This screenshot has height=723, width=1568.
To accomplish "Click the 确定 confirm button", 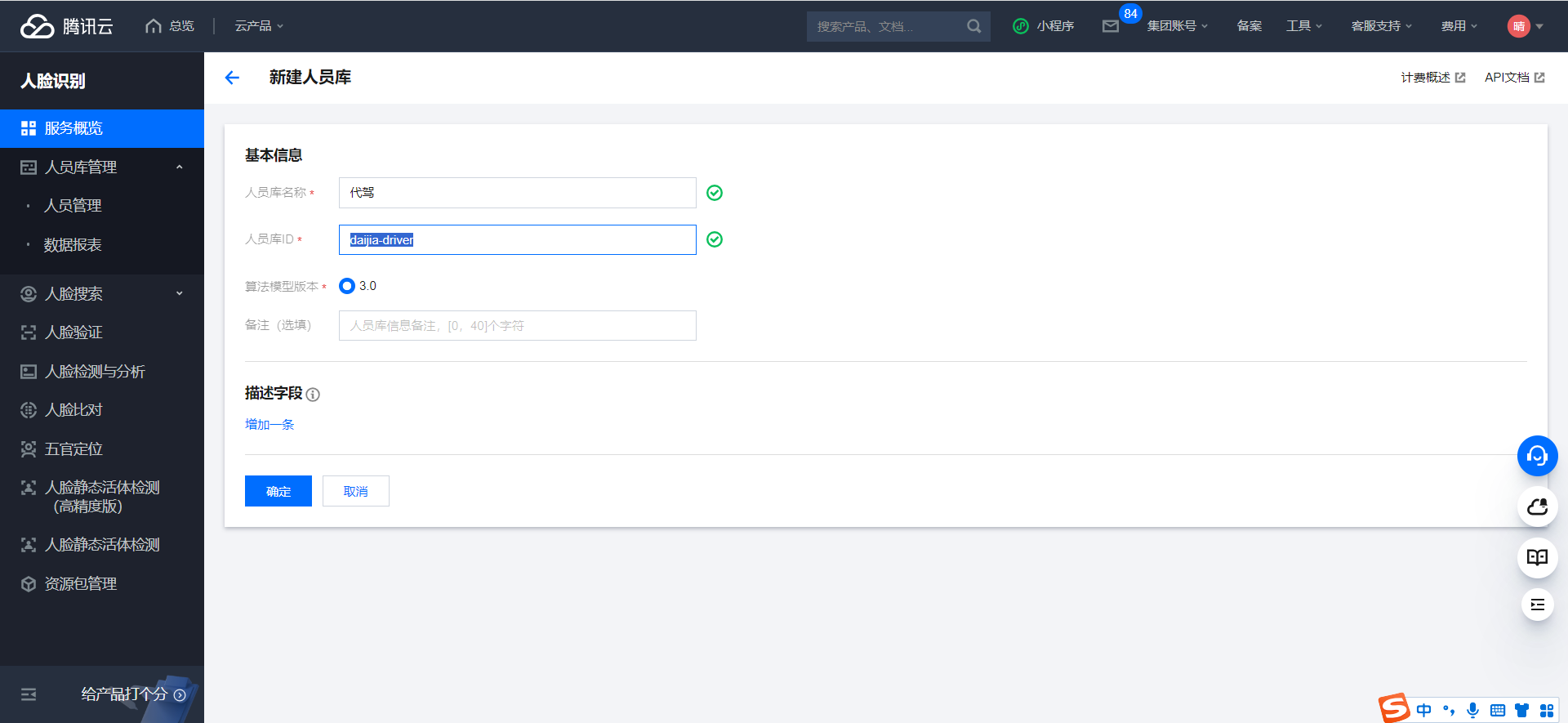I will coord(278,491).
